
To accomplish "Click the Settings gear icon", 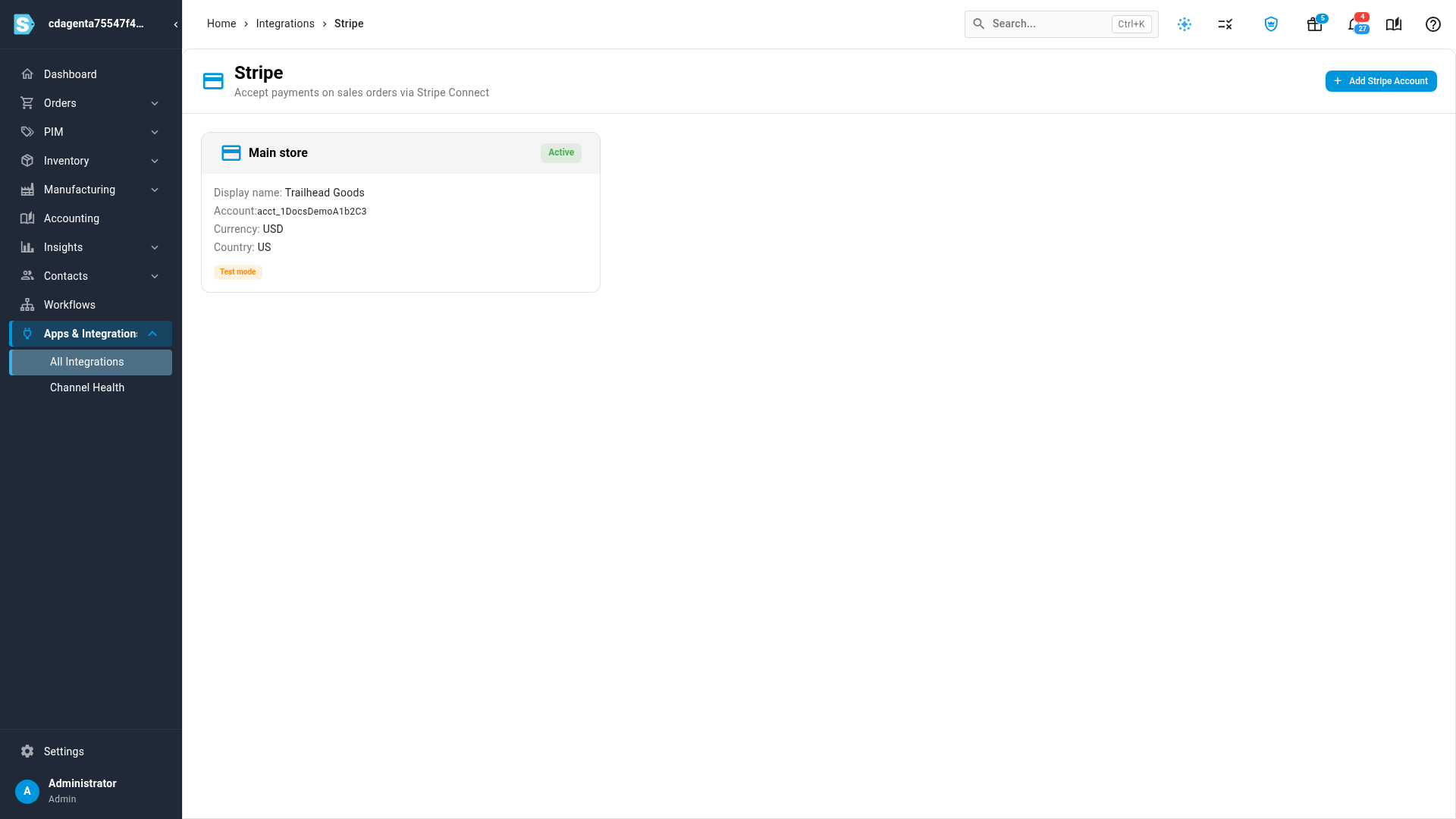I will tap(27, 752).
